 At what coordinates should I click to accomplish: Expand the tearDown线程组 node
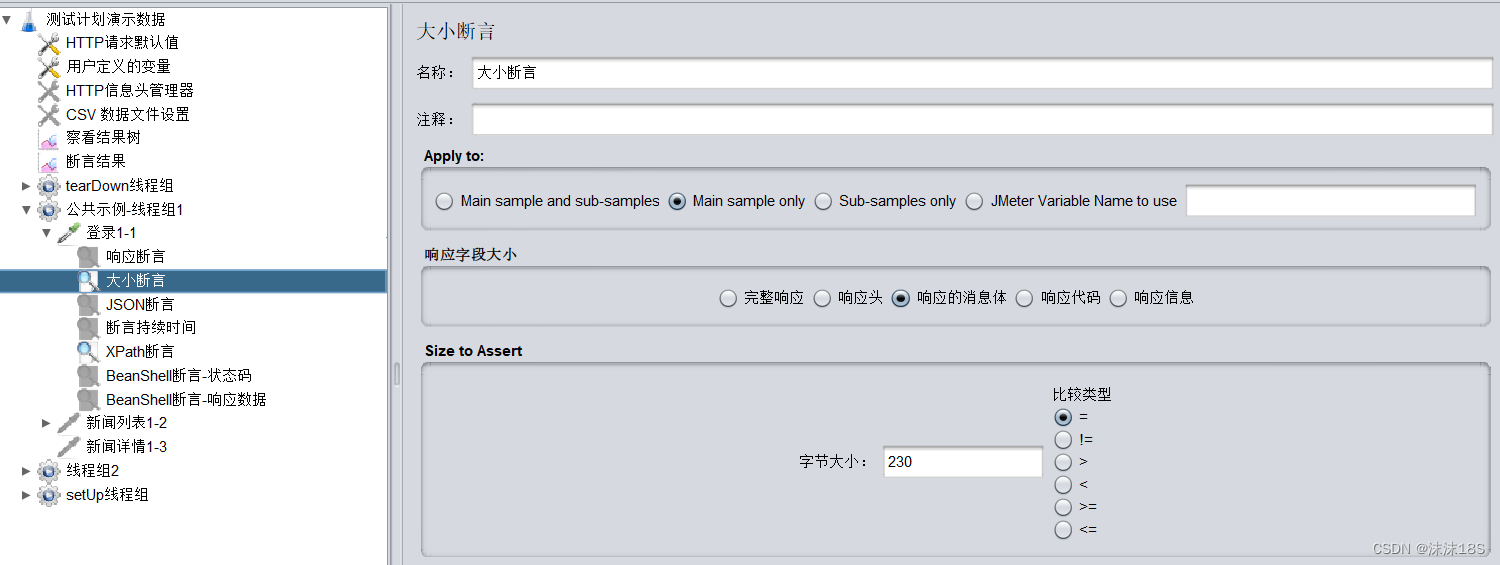pyautogui.click(x=26, y=186)
